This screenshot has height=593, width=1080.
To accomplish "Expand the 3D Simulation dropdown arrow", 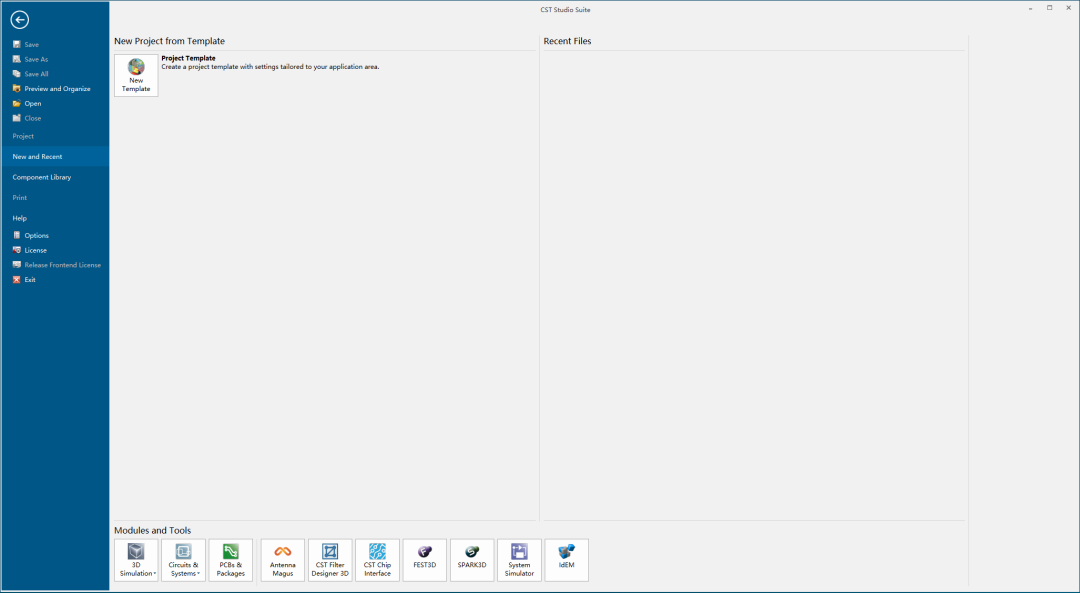I will [x=155, y=574].
